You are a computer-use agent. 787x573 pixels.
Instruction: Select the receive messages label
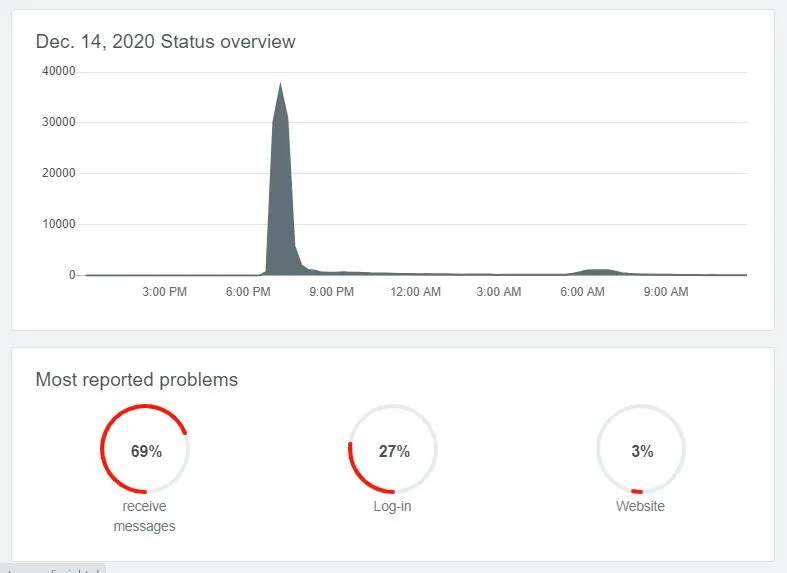coord(145,516)
